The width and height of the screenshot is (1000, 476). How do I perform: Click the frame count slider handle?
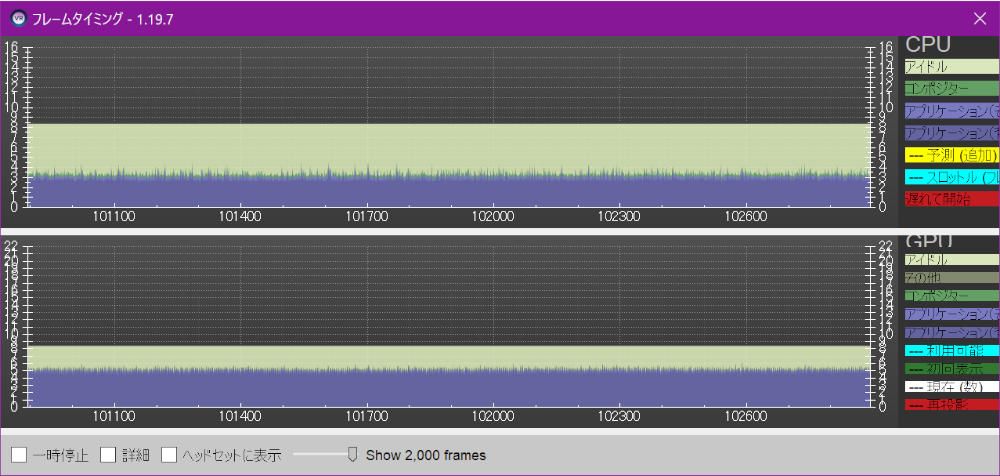352,454
